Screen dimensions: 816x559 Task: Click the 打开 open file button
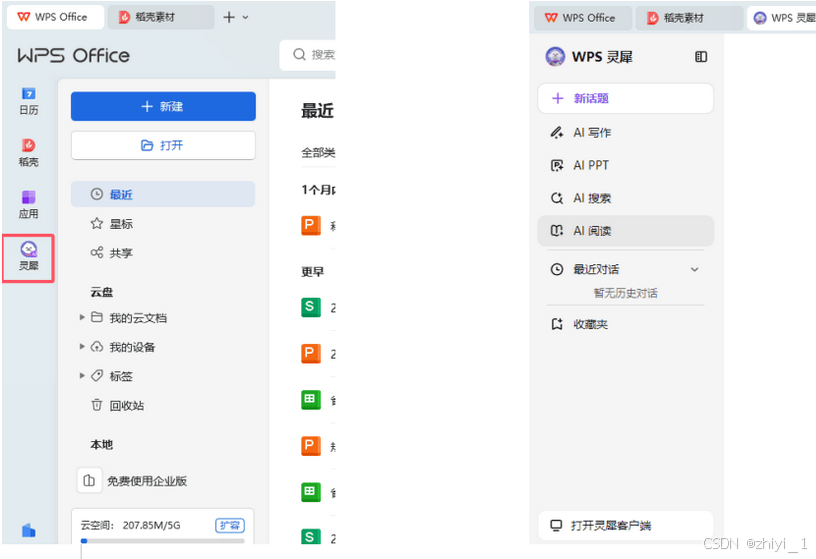(163, 145)
